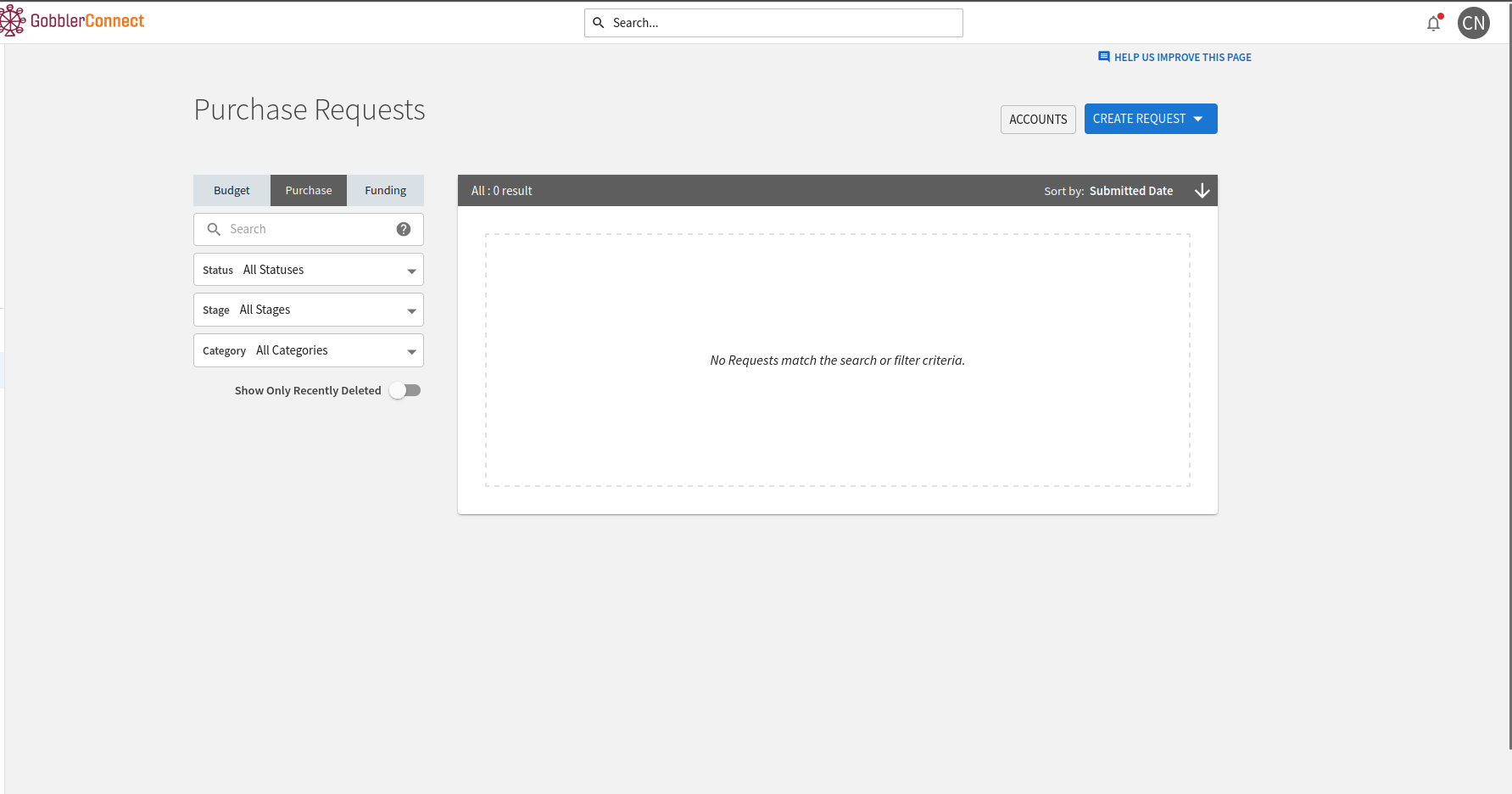Click the Purchase Requests heading

tap(310, 110)
